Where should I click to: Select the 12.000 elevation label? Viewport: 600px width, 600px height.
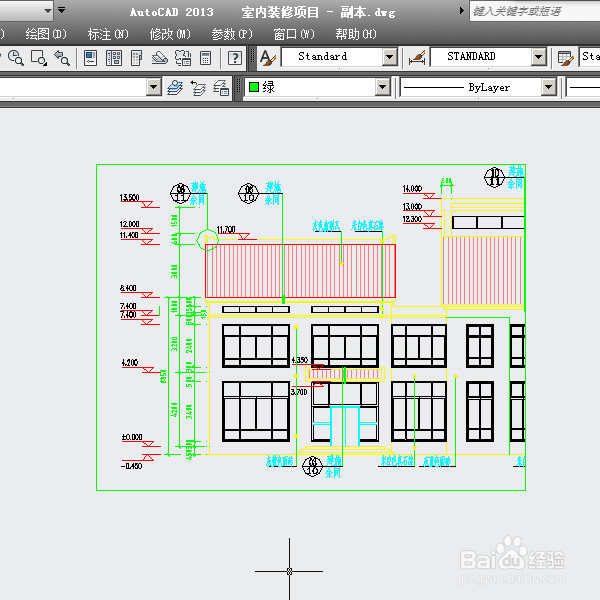(129, 224)
